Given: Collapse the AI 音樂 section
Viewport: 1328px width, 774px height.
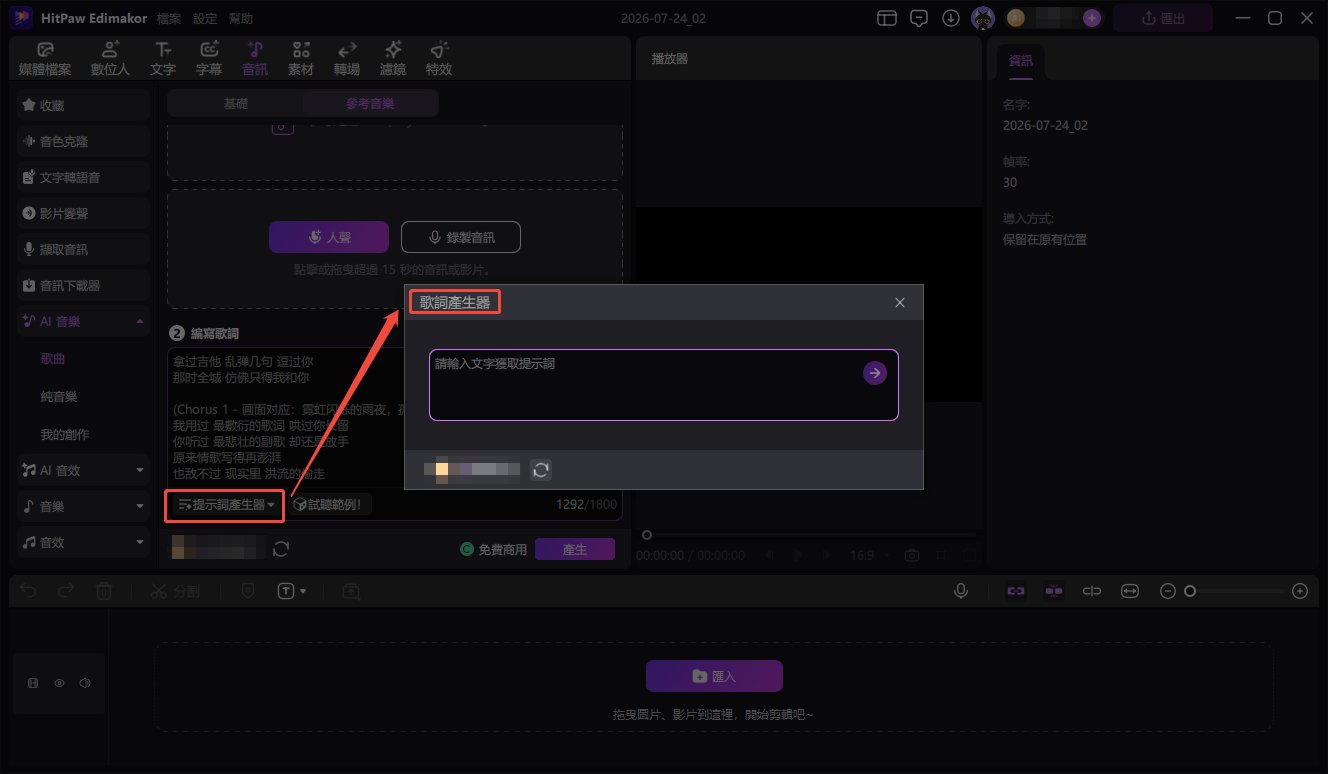Looking at the screenshot, I should [x=140, y=322].
